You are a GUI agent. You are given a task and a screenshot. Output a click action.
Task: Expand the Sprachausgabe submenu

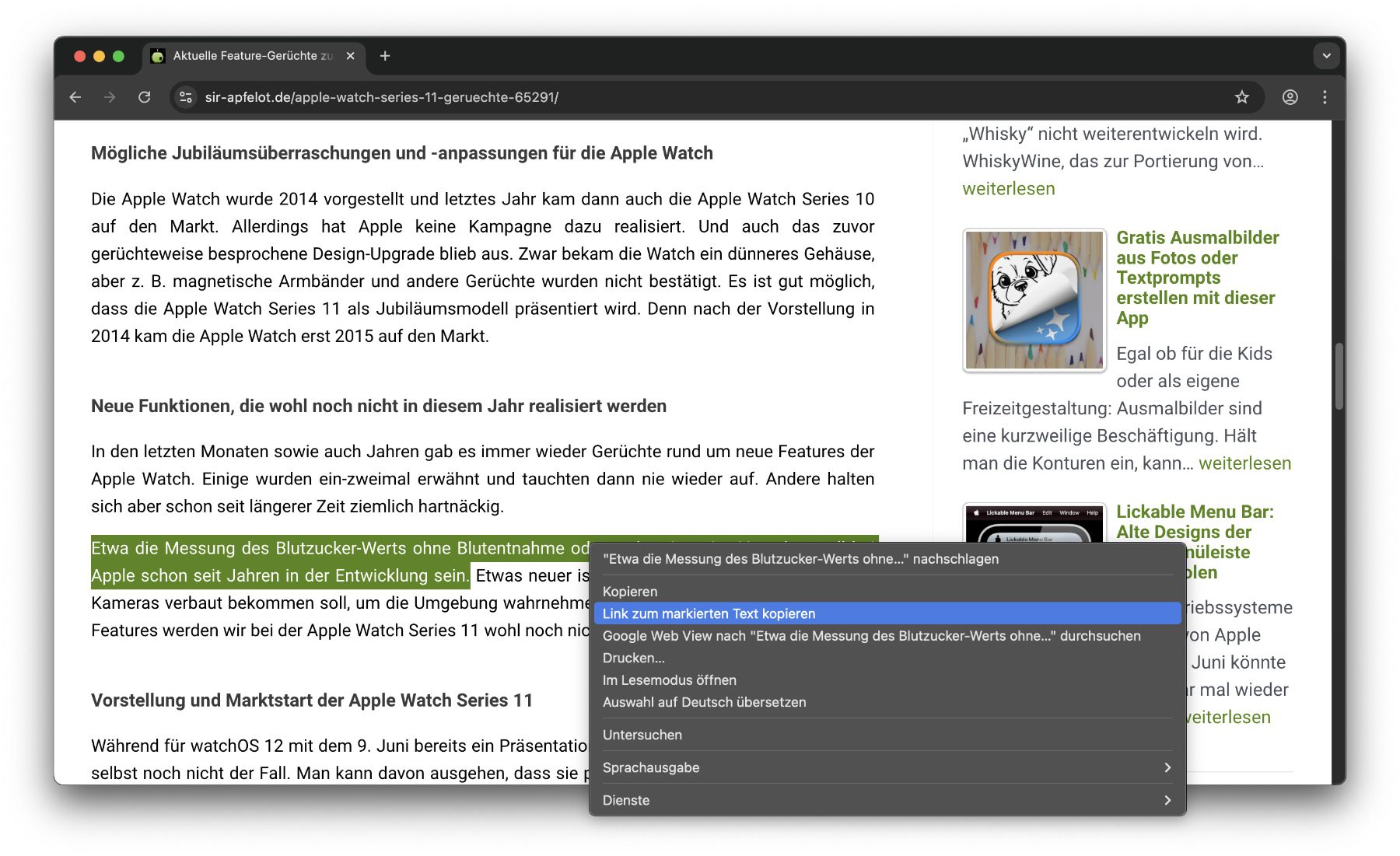[887, 767]
